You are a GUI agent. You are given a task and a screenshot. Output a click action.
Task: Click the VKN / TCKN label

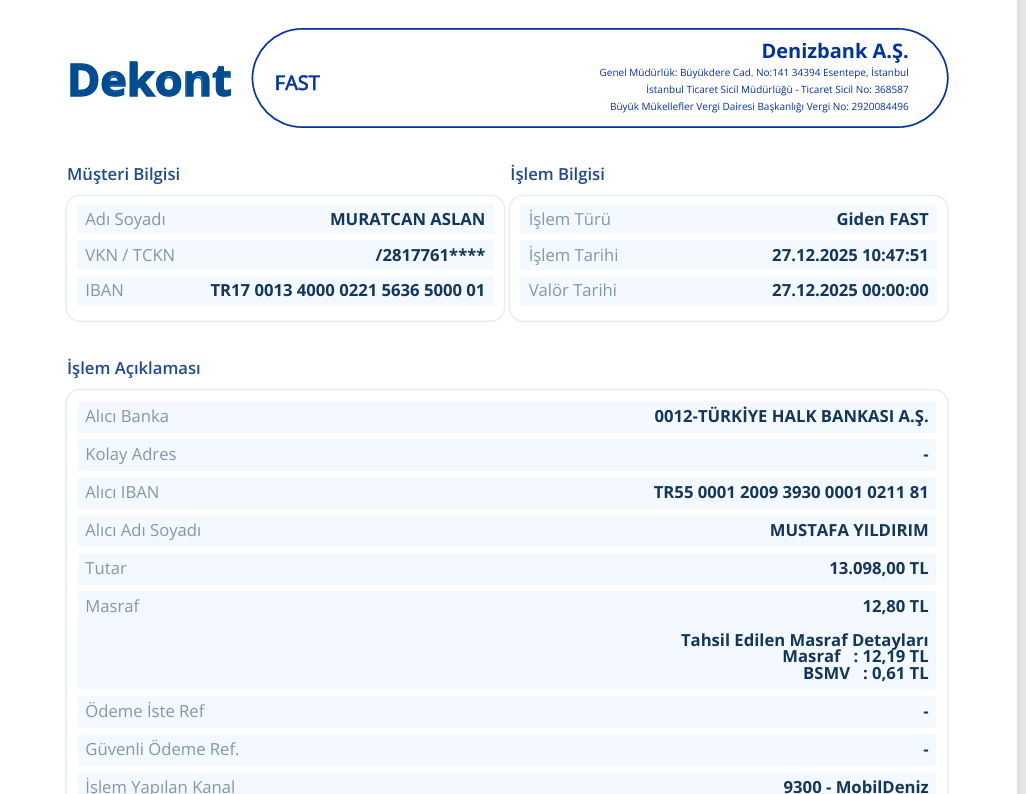coord(130,255)
